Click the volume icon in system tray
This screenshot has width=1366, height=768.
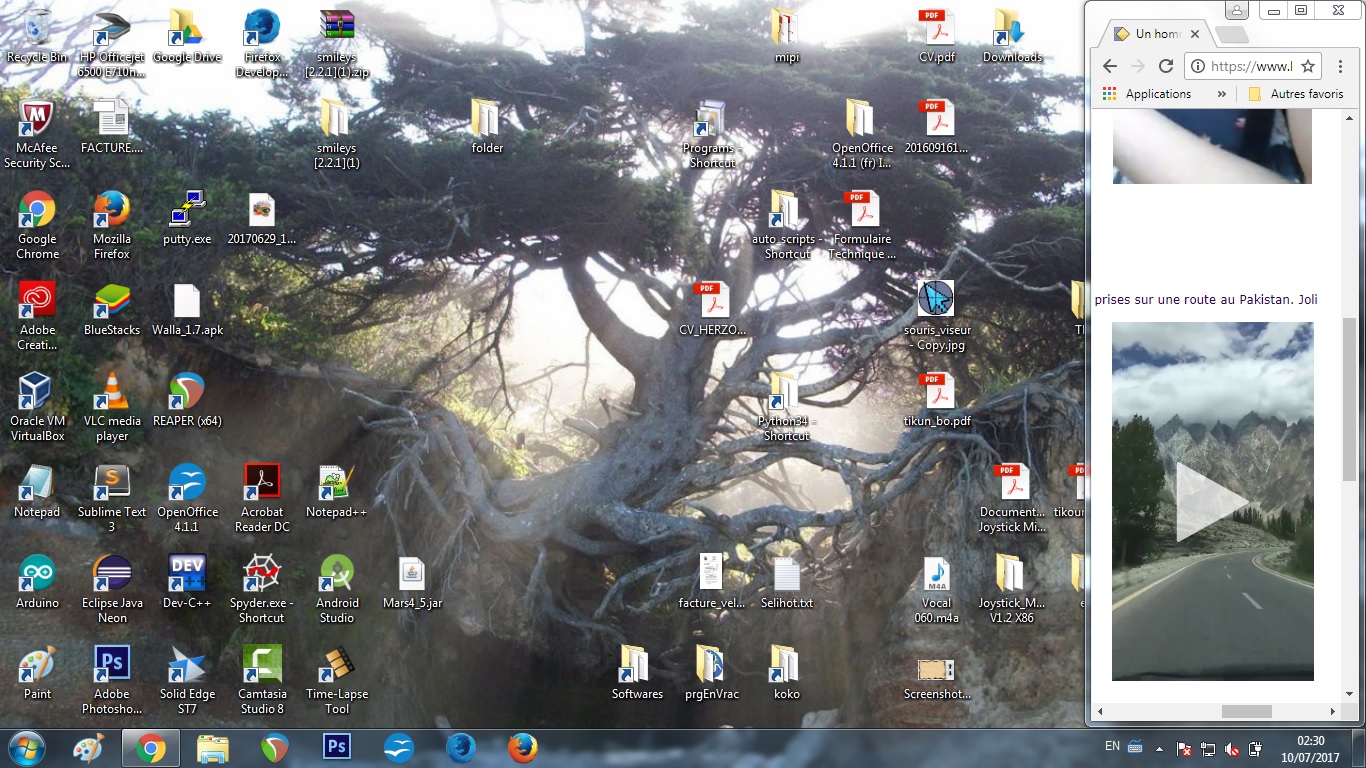pyautogui.click(x=1232, y=748)
